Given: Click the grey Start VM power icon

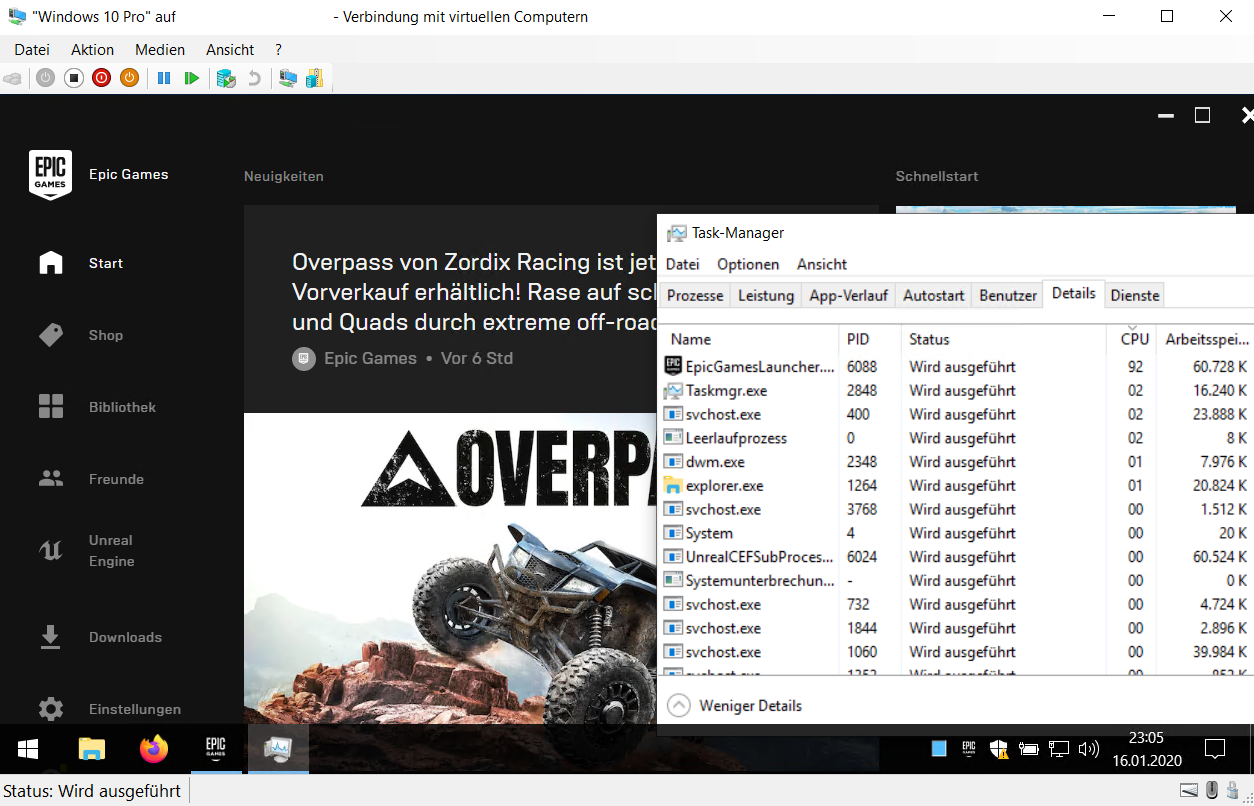Looking at the screenshot, I should click(45, 78).
